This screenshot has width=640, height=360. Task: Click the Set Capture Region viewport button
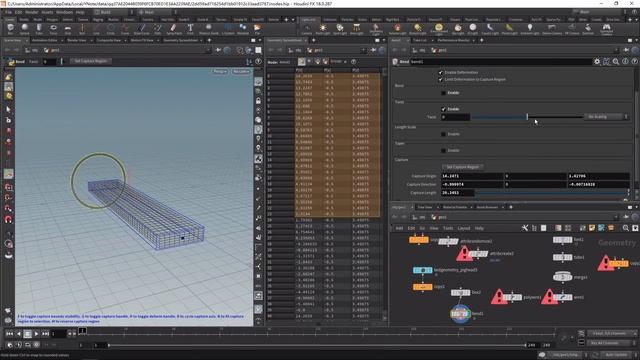click(x=91, y=61)
